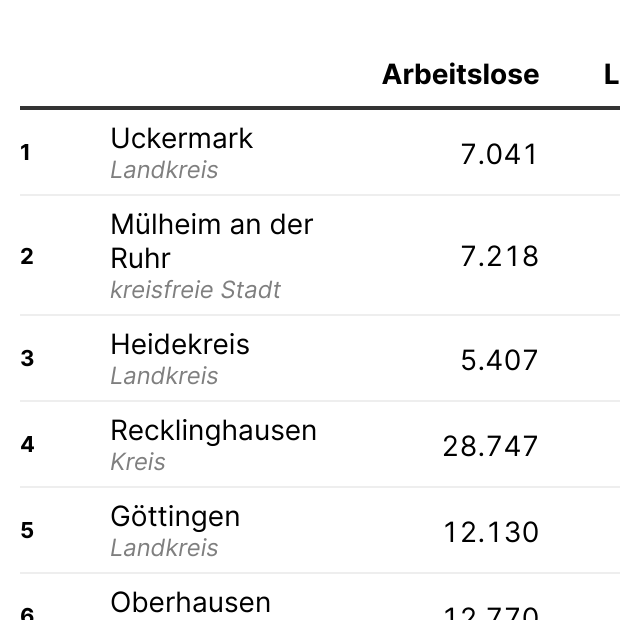This screenshot has height=640, width=640.
Task: Click rank number 5 beside Göttingen
Action: (x=27, y=530)
